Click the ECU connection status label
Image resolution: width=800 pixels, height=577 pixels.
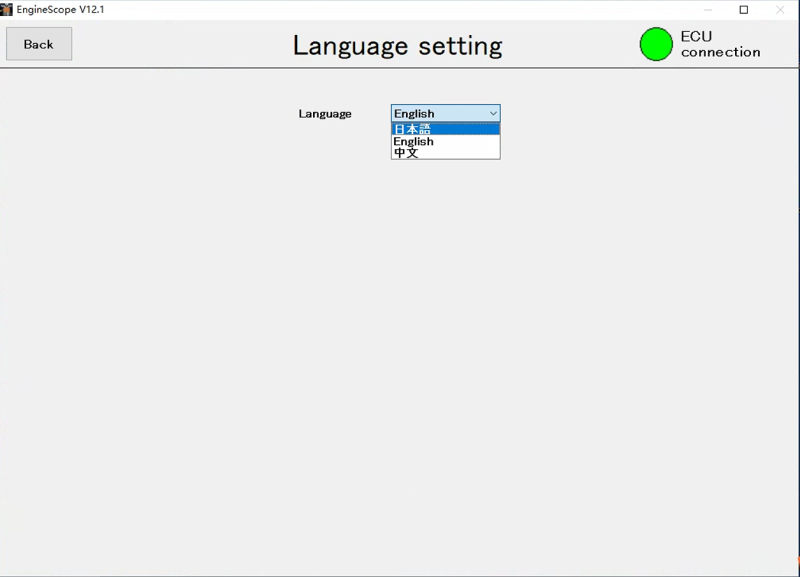(720, 44)
